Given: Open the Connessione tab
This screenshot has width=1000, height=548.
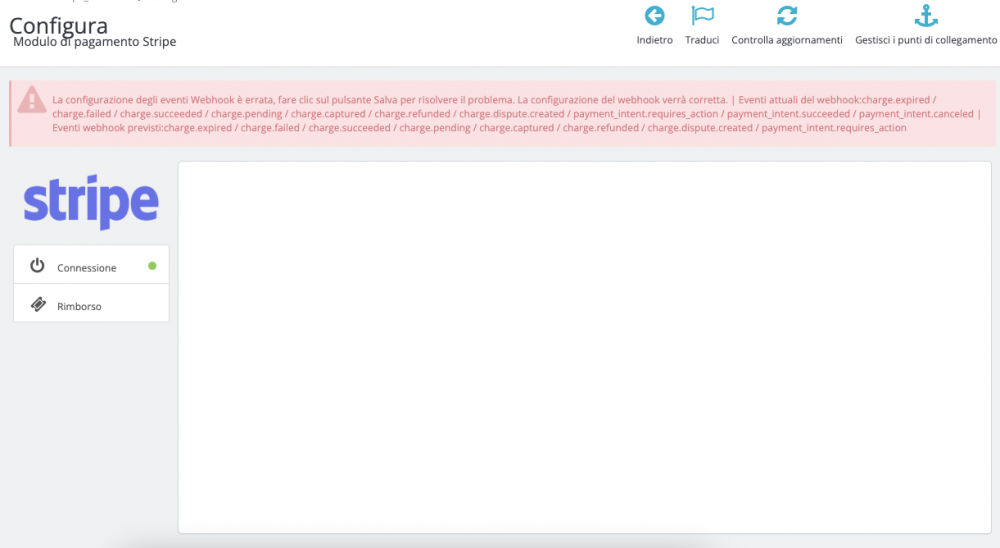Looking at the screenshot, I should (x=91, y=265).
